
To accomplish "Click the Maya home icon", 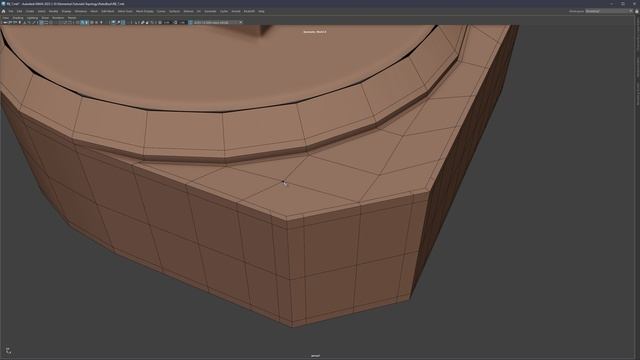I will pos(3,11).
